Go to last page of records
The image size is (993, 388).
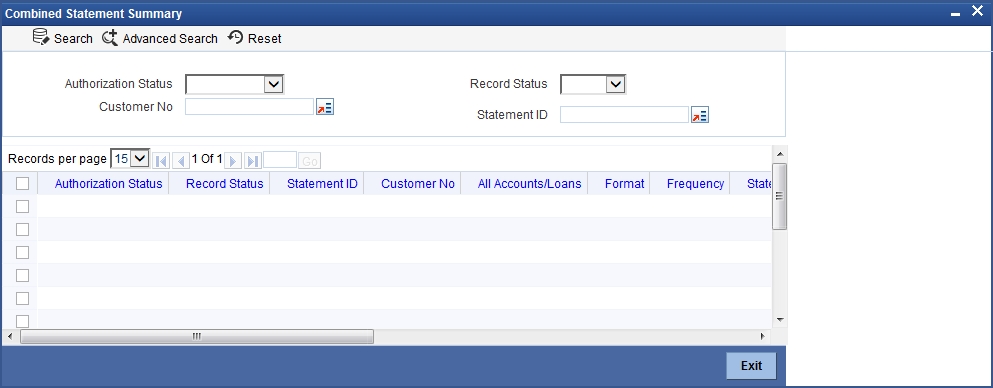(253, 161)
